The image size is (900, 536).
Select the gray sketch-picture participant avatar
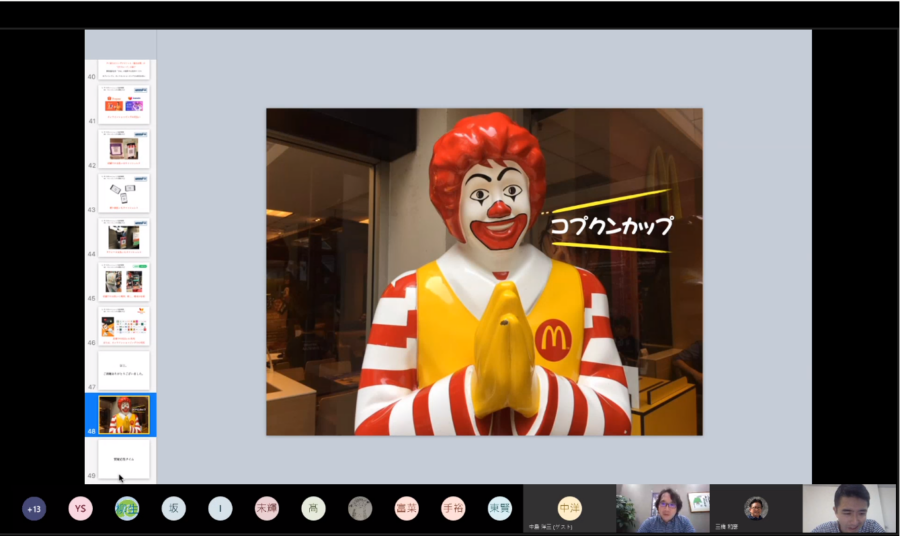pos(360,508)
